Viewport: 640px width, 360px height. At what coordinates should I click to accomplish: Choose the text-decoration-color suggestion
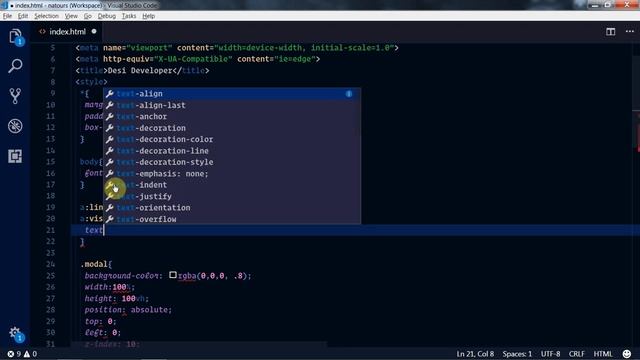[x=232, y=140]
